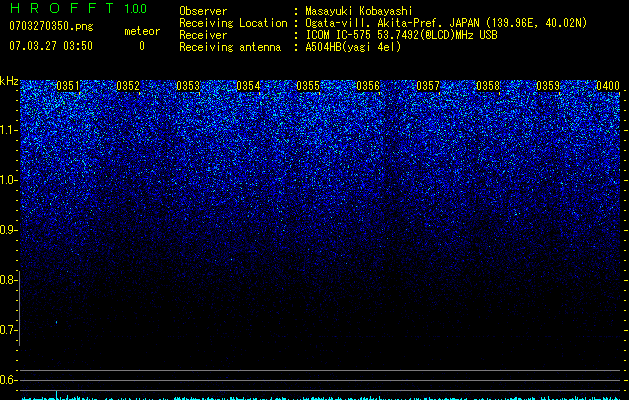Click the 0357 time marker

(x=428, y=86)
